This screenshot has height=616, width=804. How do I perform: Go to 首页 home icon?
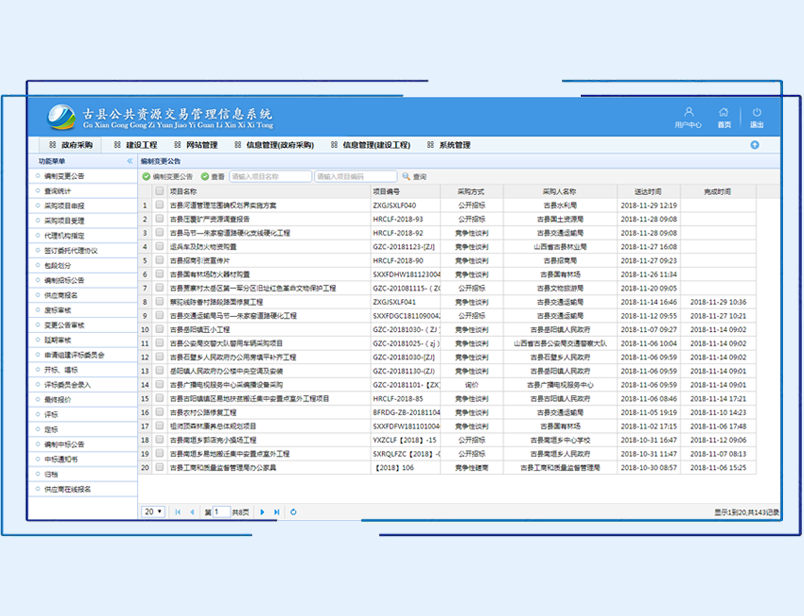click(x=723, y=113)
